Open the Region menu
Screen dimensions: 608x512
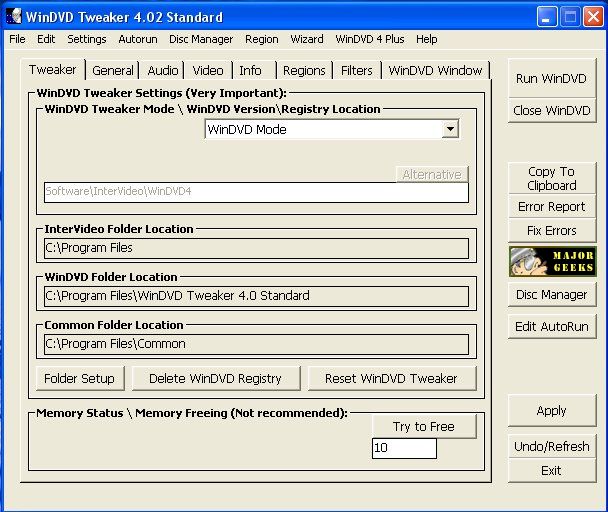click(262, 39)
